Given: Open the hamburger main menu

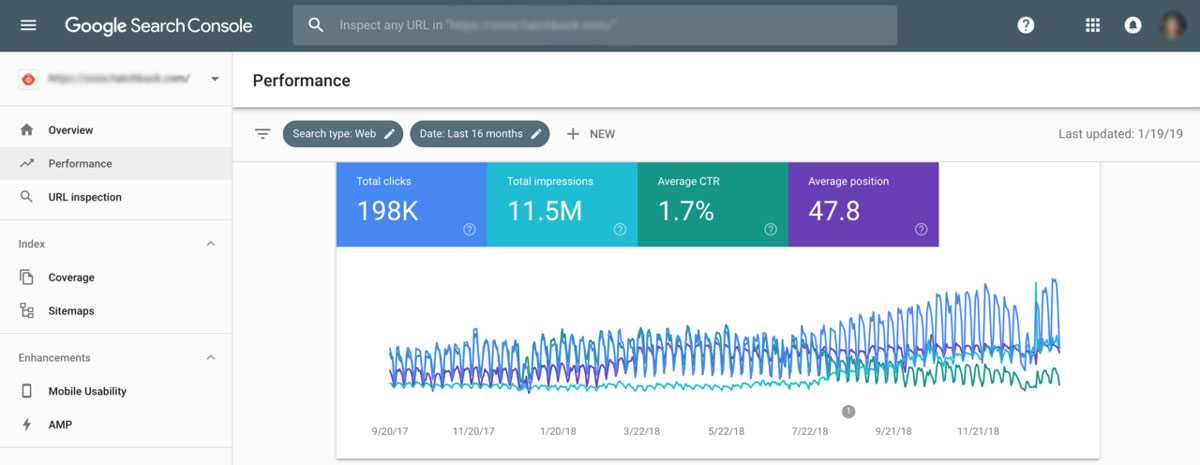Looking at the screenshot, I should point(28,26).
